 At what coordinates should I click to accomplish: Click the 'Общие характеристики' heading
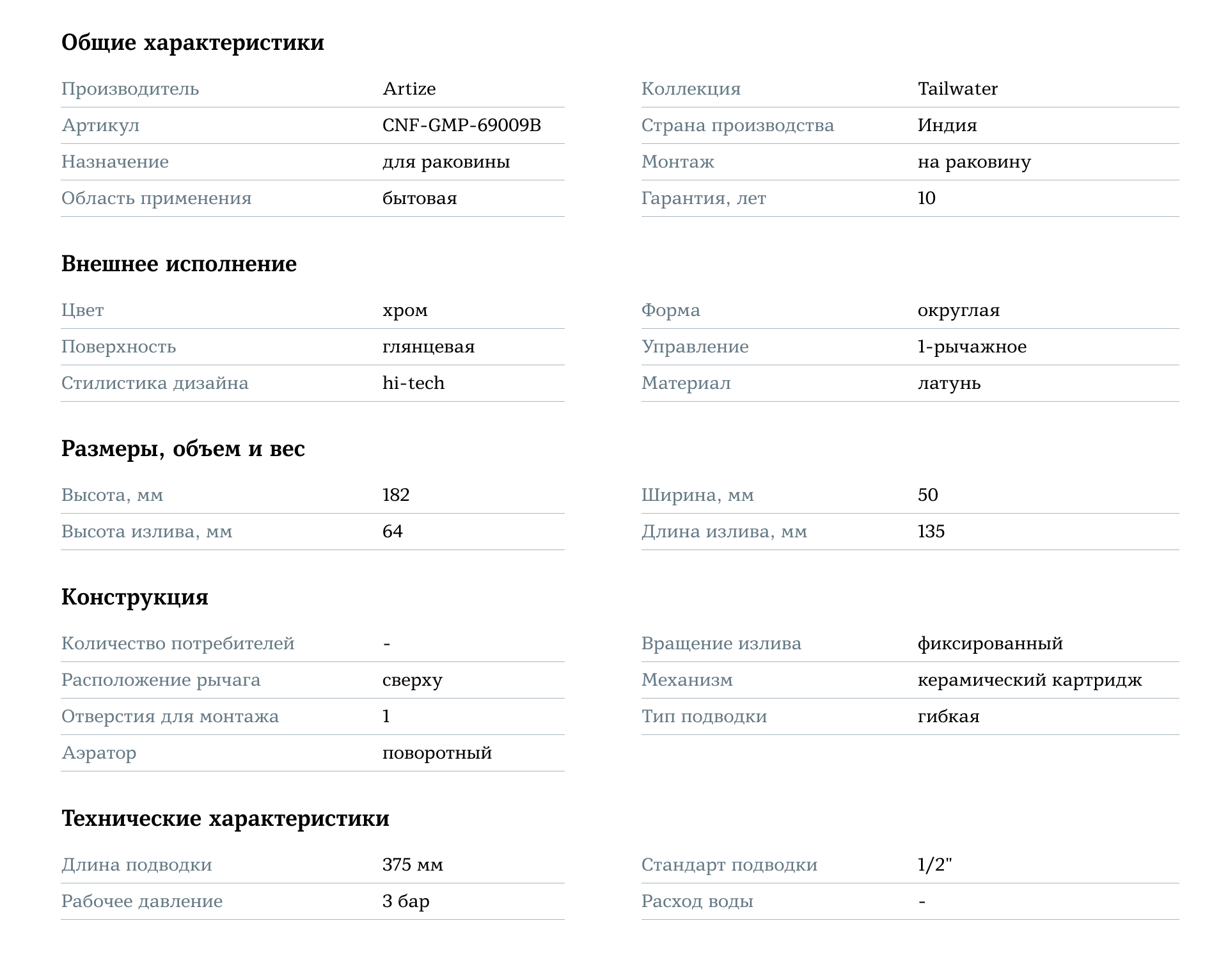(x=193, y=43)
